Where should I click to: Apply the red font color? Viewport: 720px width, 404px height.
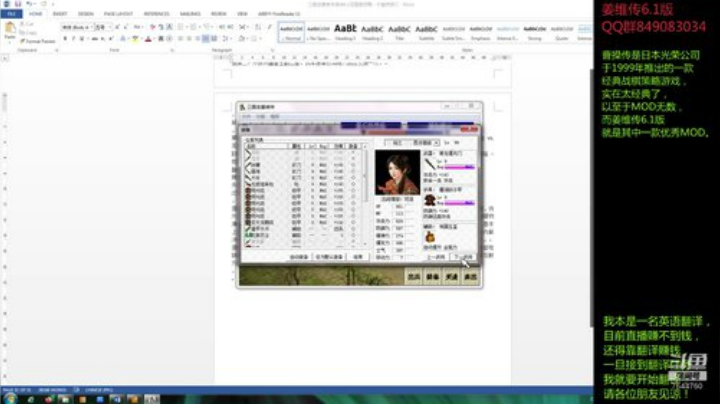coord(148,39)
